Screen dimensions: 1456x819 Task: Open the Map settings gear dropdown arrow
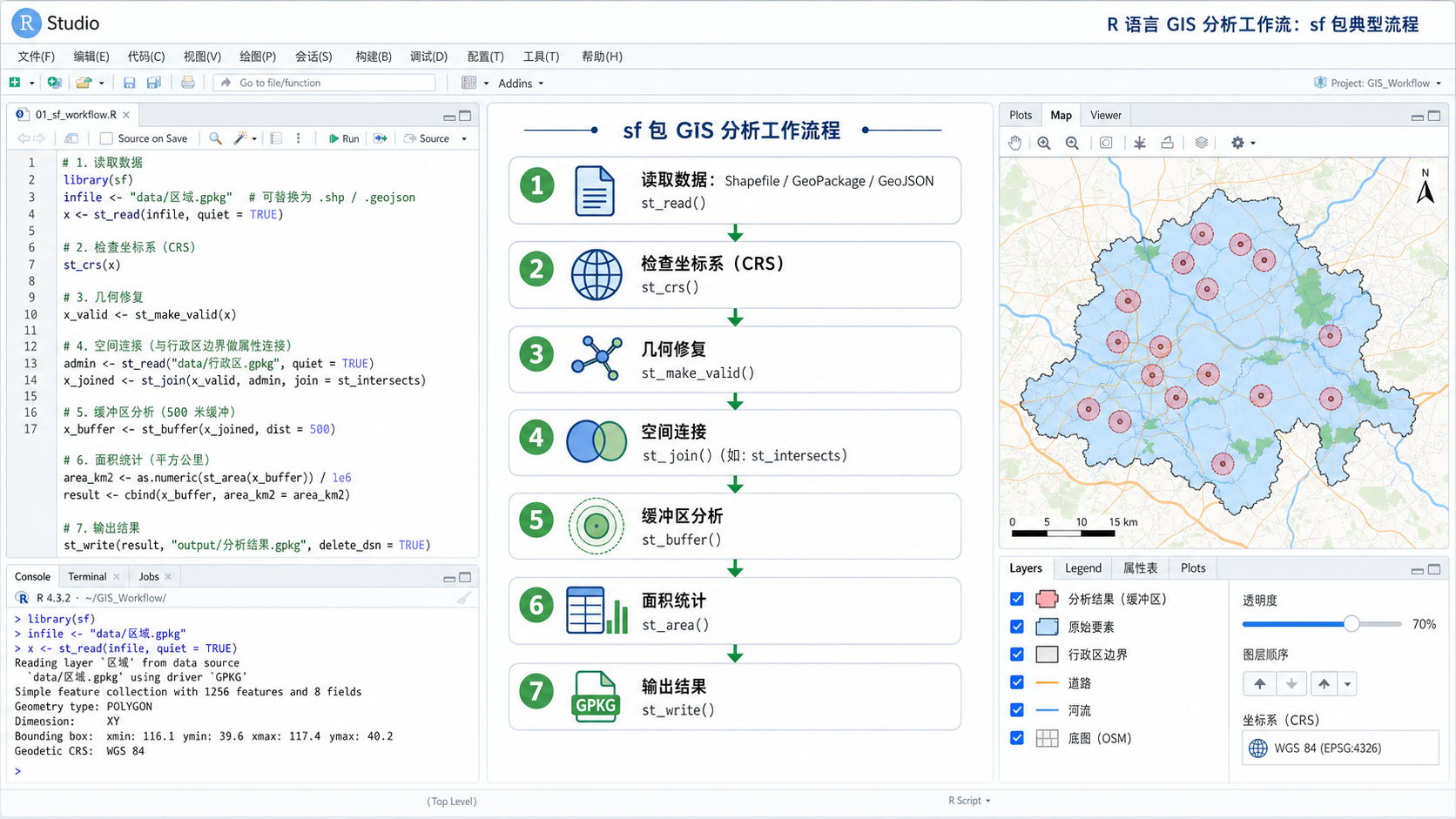[x=1252, y=144]
